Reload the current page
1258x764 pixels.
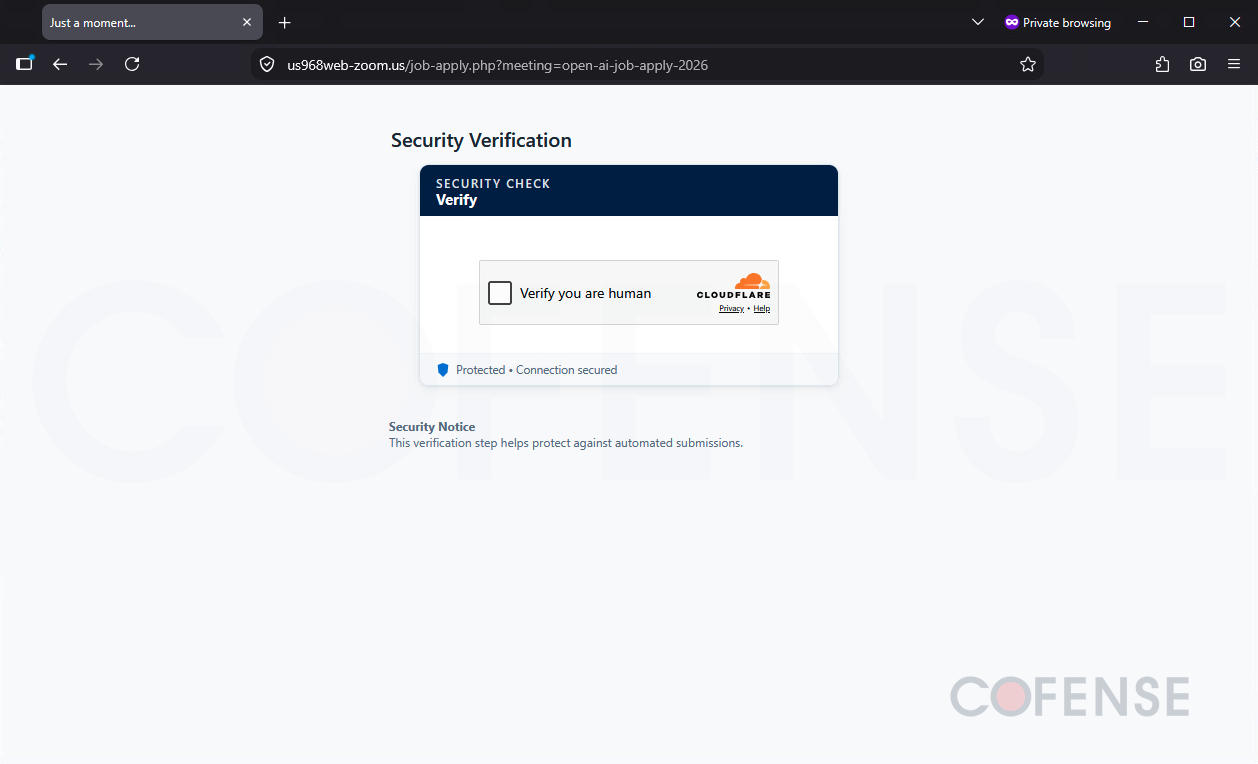point(132,64)
